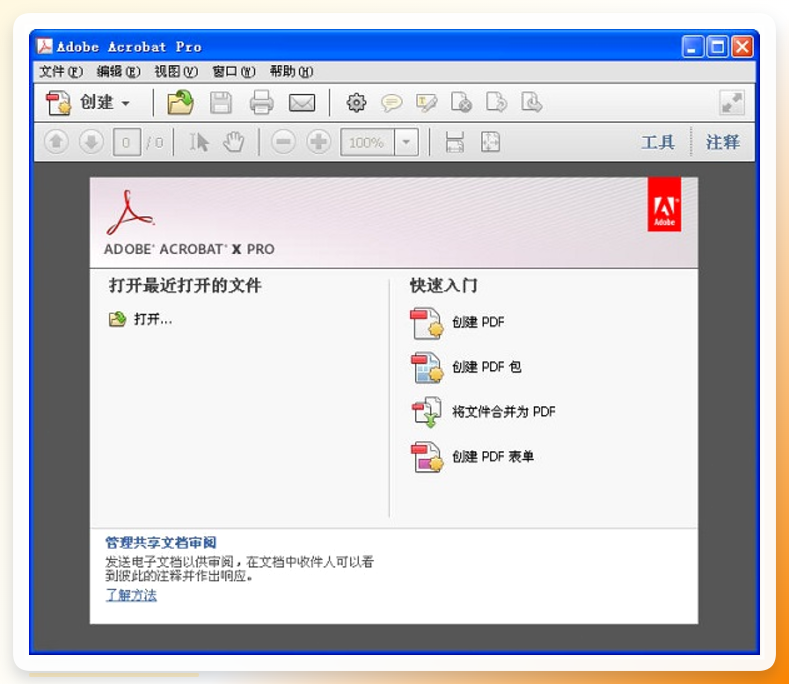Click the 创建 PDF link text
Screen dimensions: 789x684
coord(478,322)
